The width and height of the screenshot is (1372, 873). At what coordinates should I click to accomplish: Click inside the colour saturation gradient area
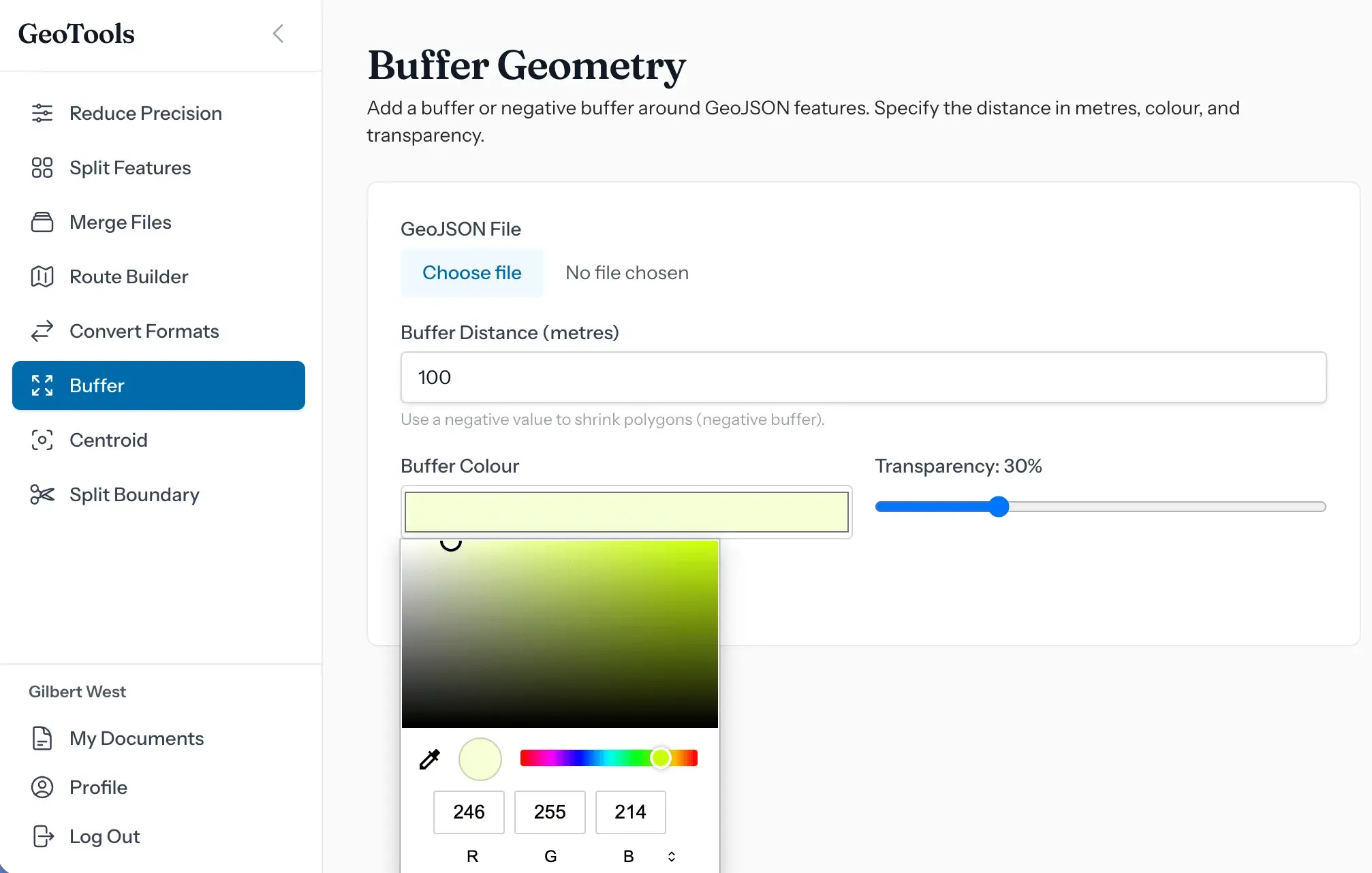tap(560, 634)
